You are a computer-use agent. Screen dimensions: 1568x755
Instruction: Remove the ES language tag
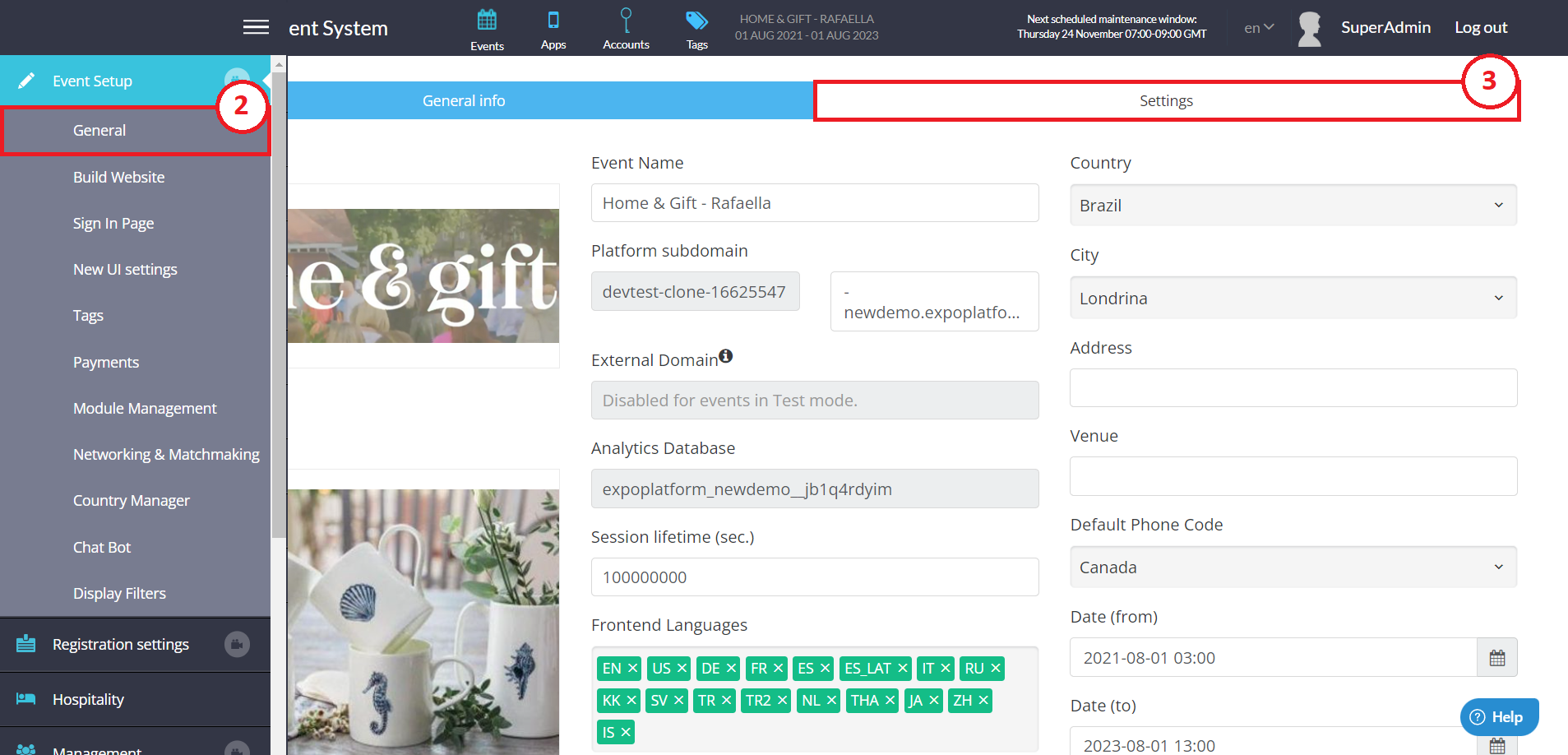pos(825,669)
